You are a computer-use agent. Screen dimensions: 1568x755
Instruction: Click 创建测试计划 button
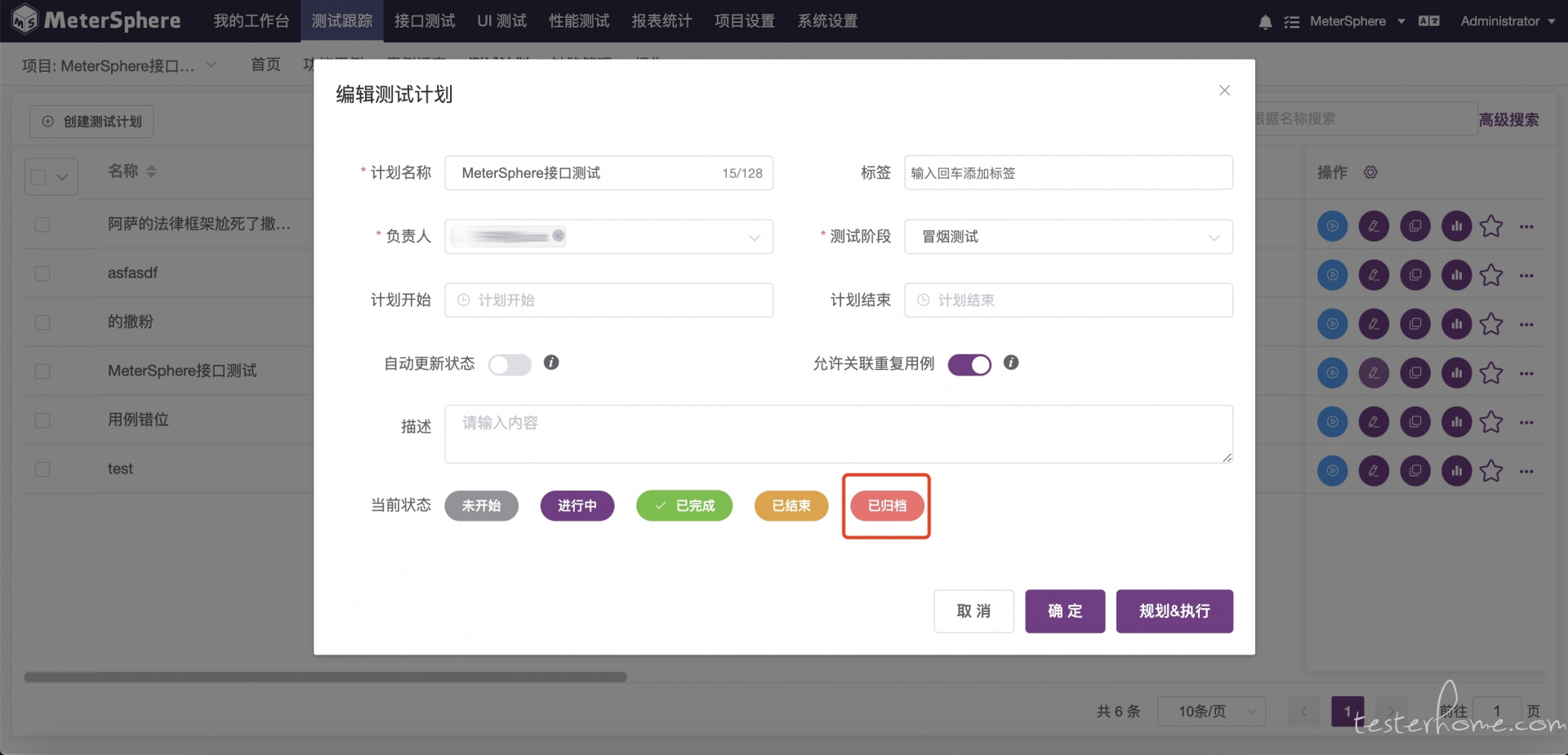[91, 122]
